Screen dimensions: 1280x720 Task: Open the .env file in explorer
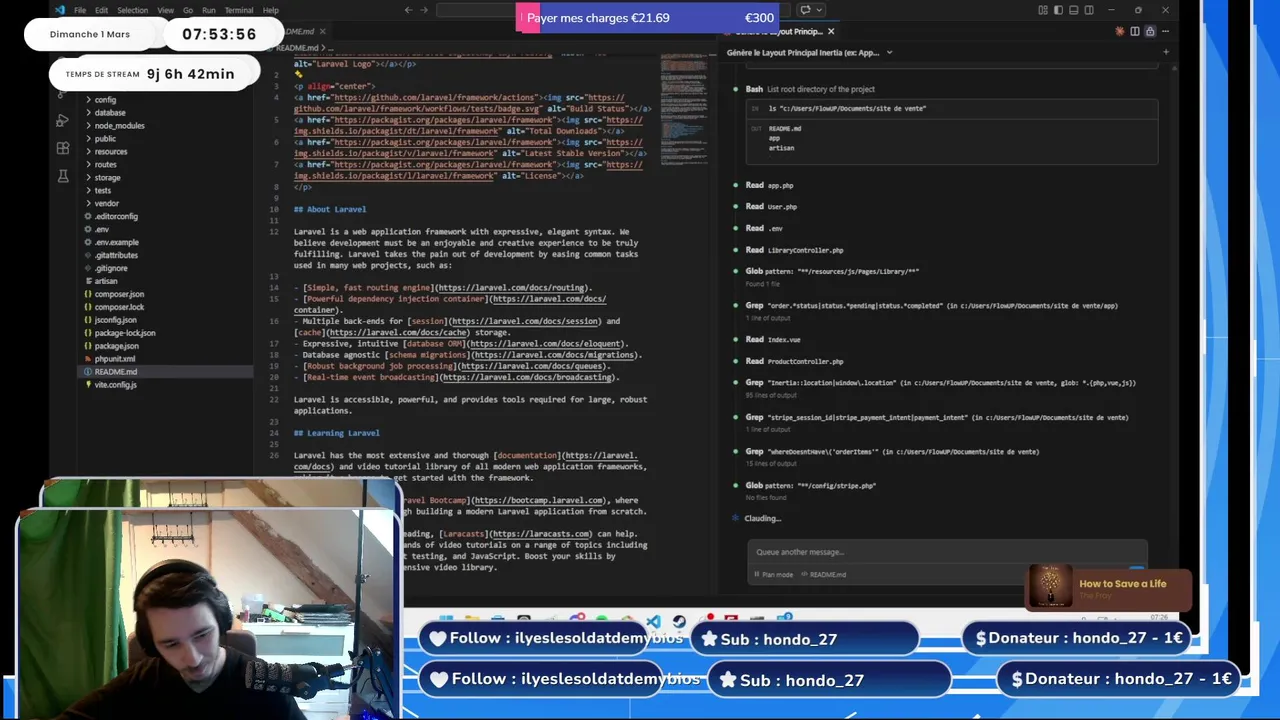[101, 230]
